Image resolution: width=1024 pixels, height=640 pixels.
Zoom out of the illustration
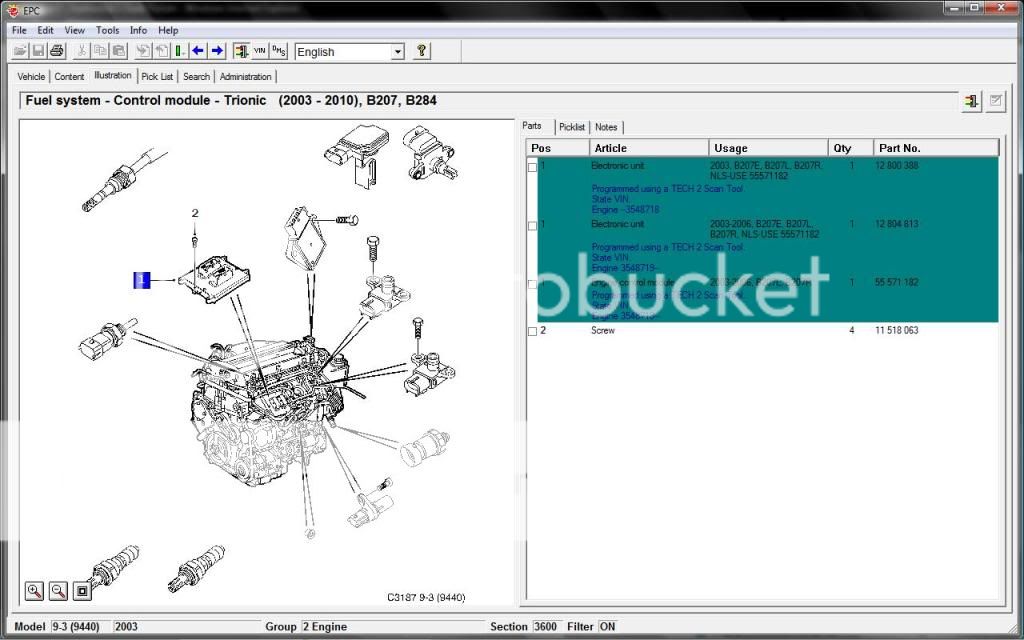58,591
